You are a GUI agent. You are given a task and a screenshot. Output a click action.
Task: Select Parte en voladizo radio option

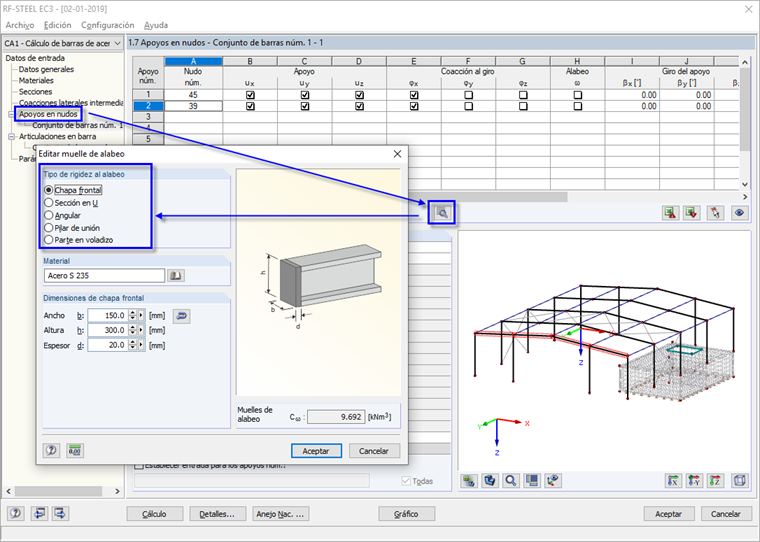click(48, 240)
